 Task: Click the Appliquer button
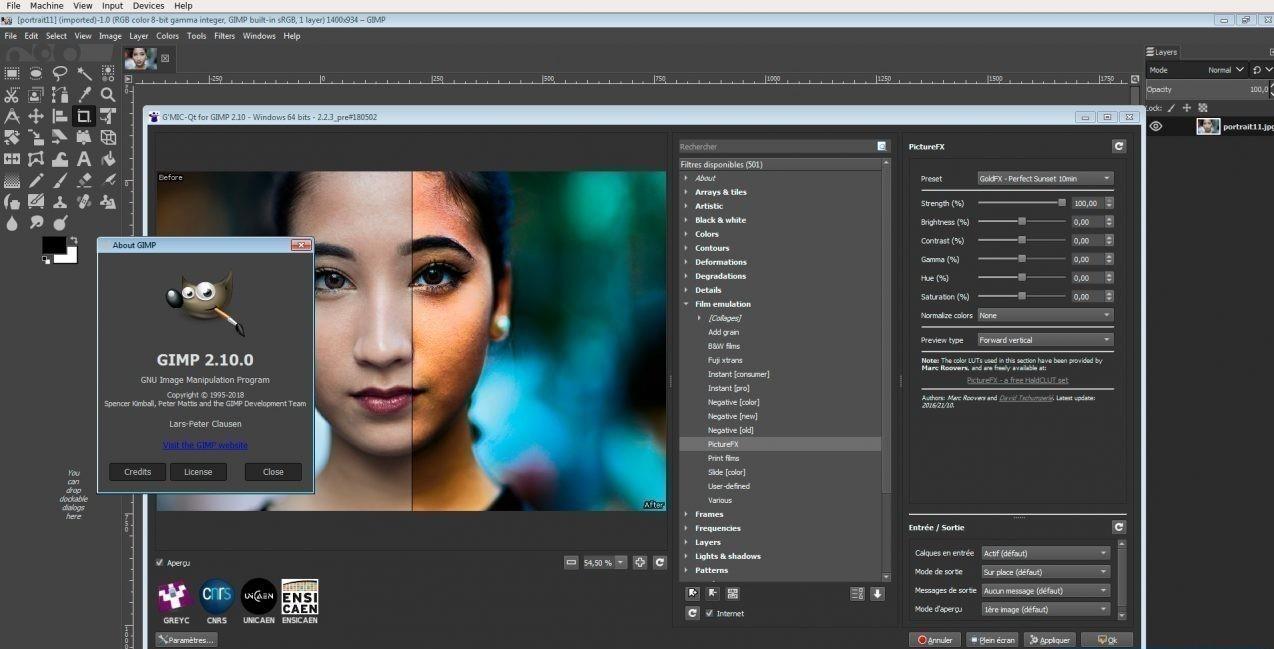[x=1048, y=640]
